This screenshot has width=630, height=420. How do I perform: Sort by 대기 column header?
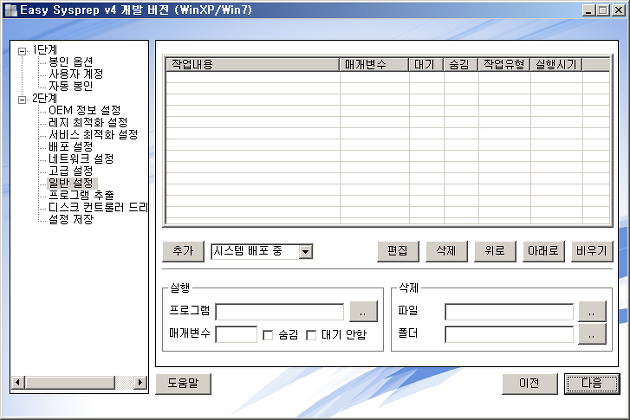coord(426,64)
